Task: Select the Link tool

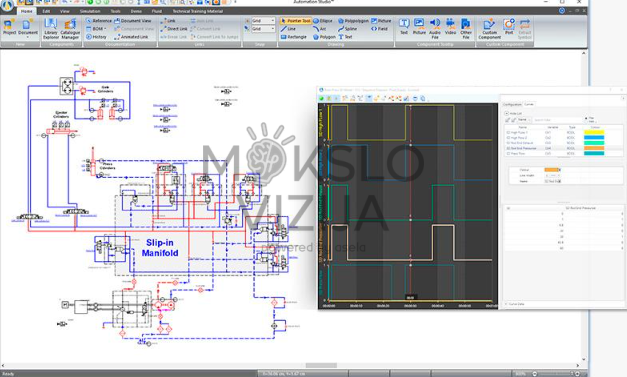Action: tap(168, 21)
